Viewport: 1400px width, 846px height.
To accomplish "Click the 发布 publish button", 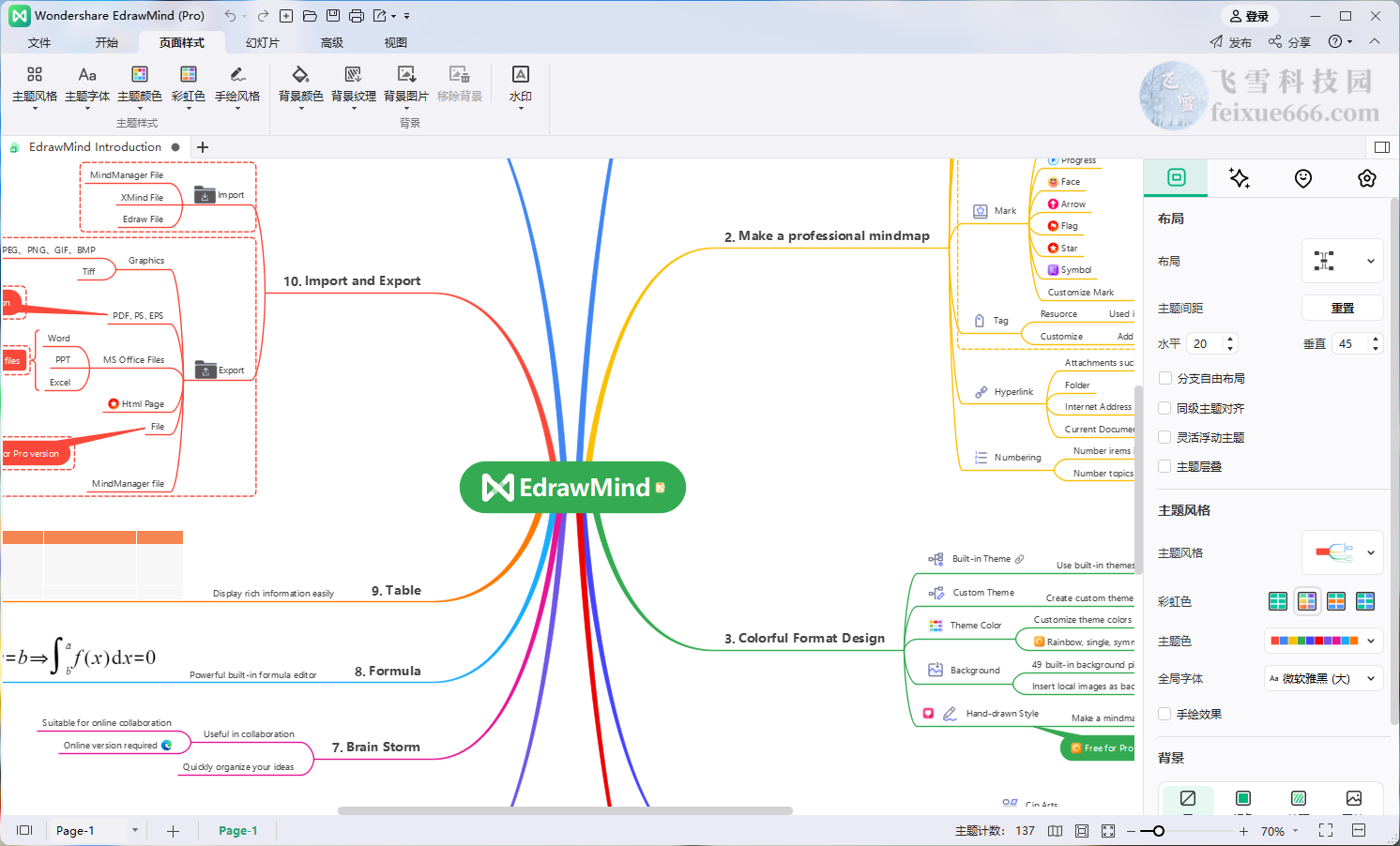I will click(x=1230, y=42).
